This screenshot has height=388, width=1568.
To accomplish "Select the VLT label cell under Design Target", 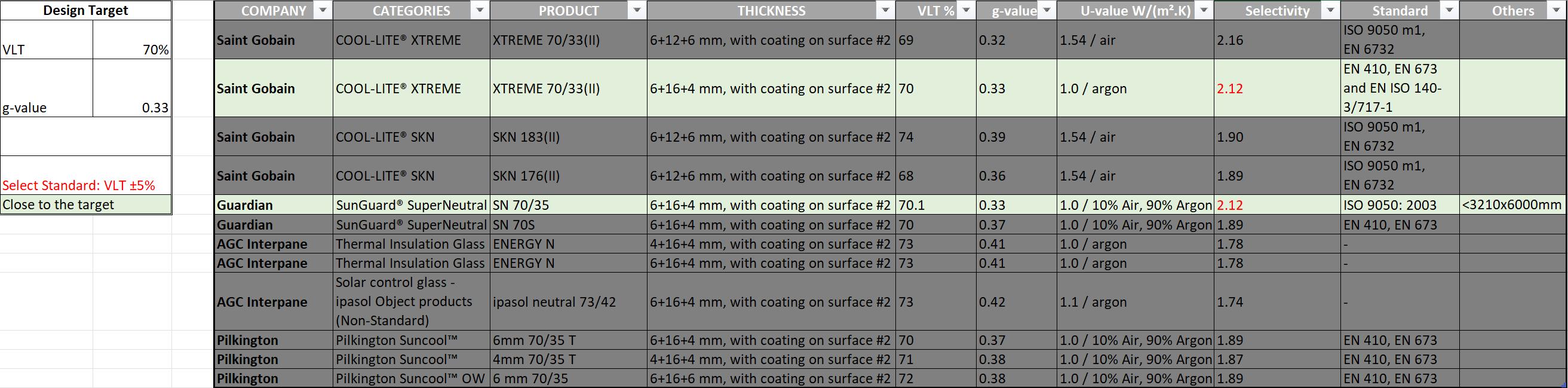I will [x=47, y=39].
